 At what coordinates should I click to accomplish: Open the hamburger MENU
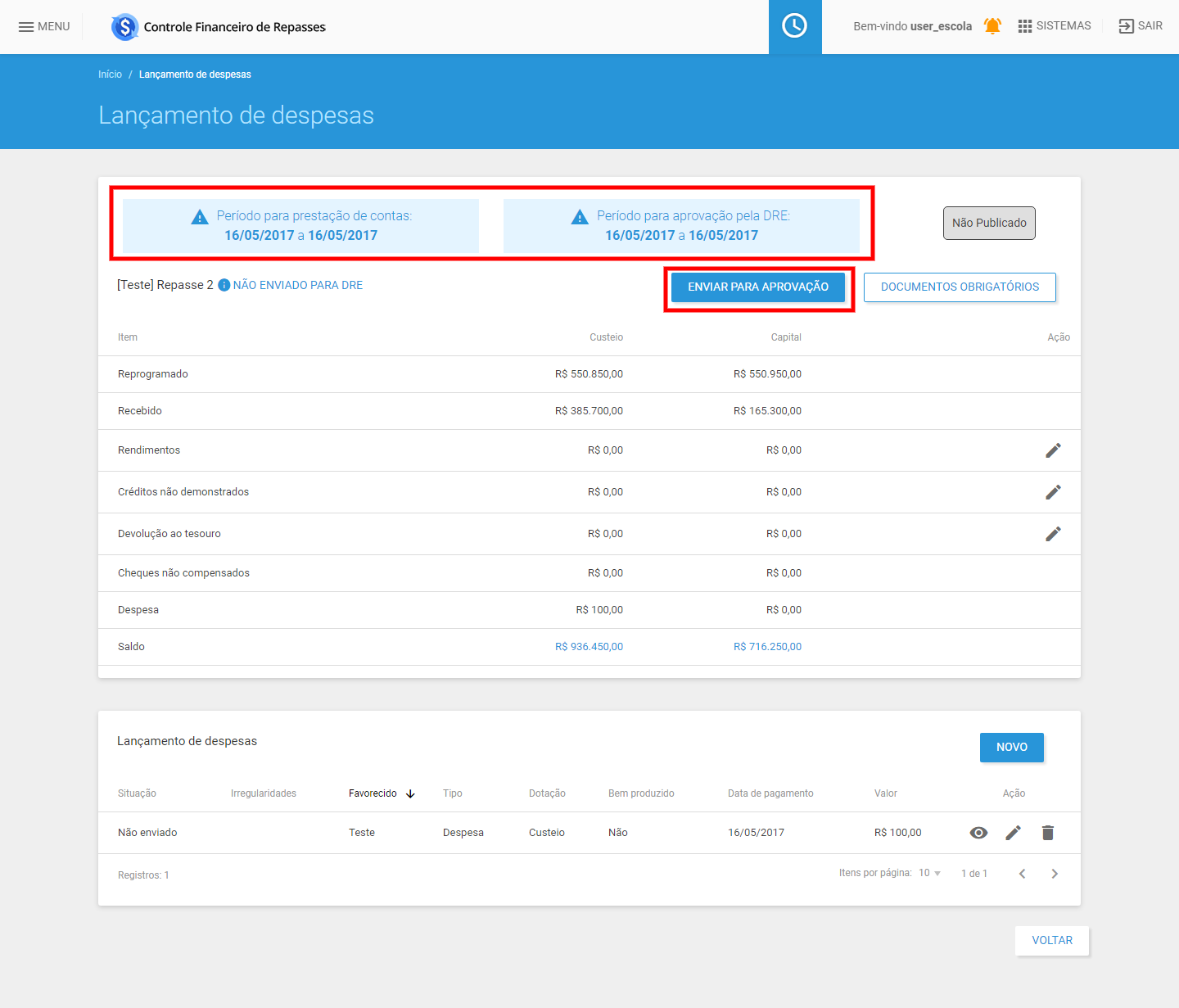click(x=44, y=27)
